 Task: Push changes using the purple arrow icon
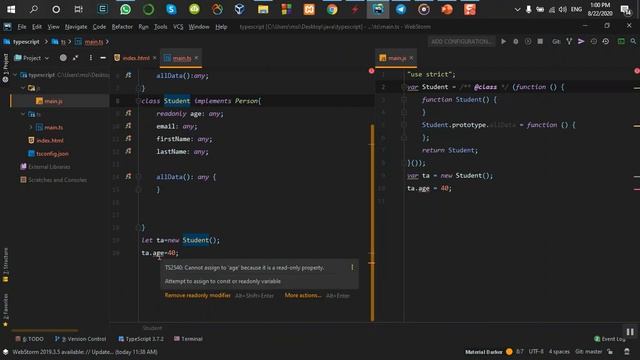581,42
